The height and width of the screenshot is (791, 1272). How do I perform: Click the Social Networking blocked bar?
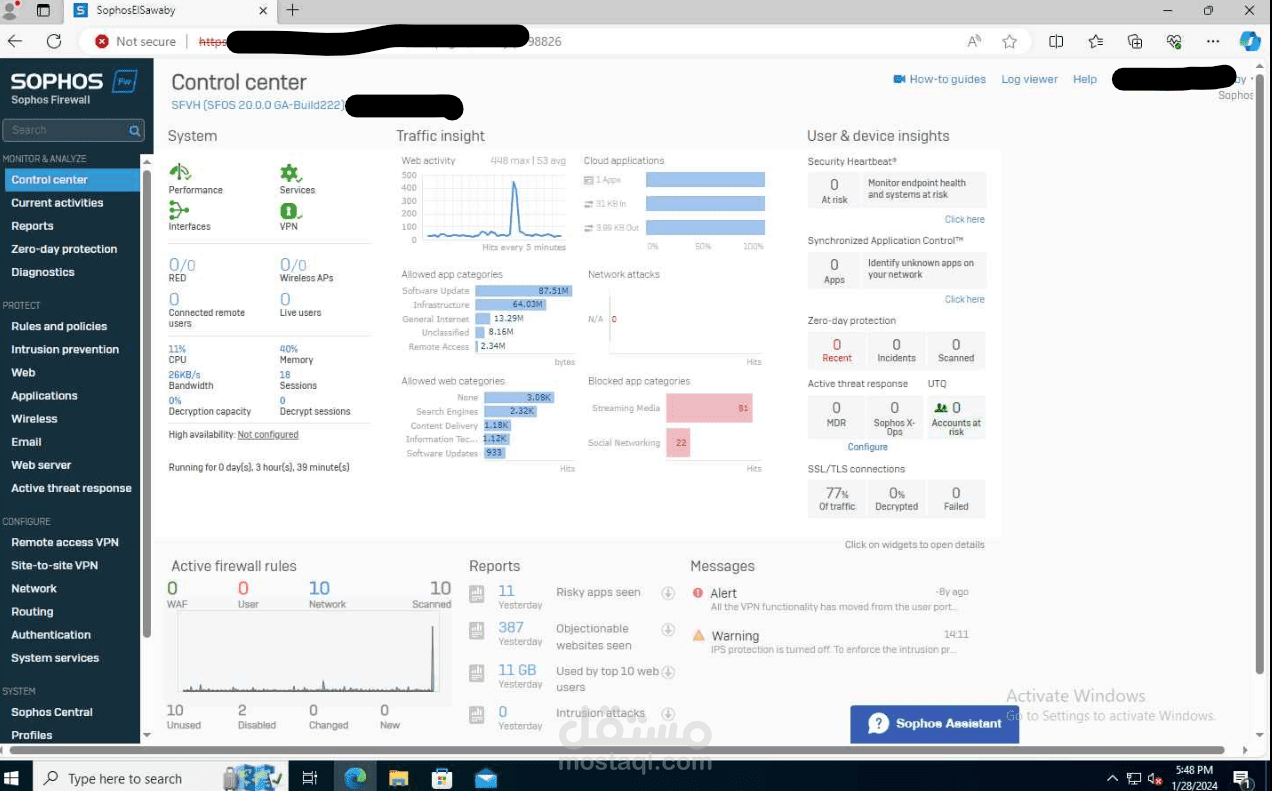pos(678,443)
